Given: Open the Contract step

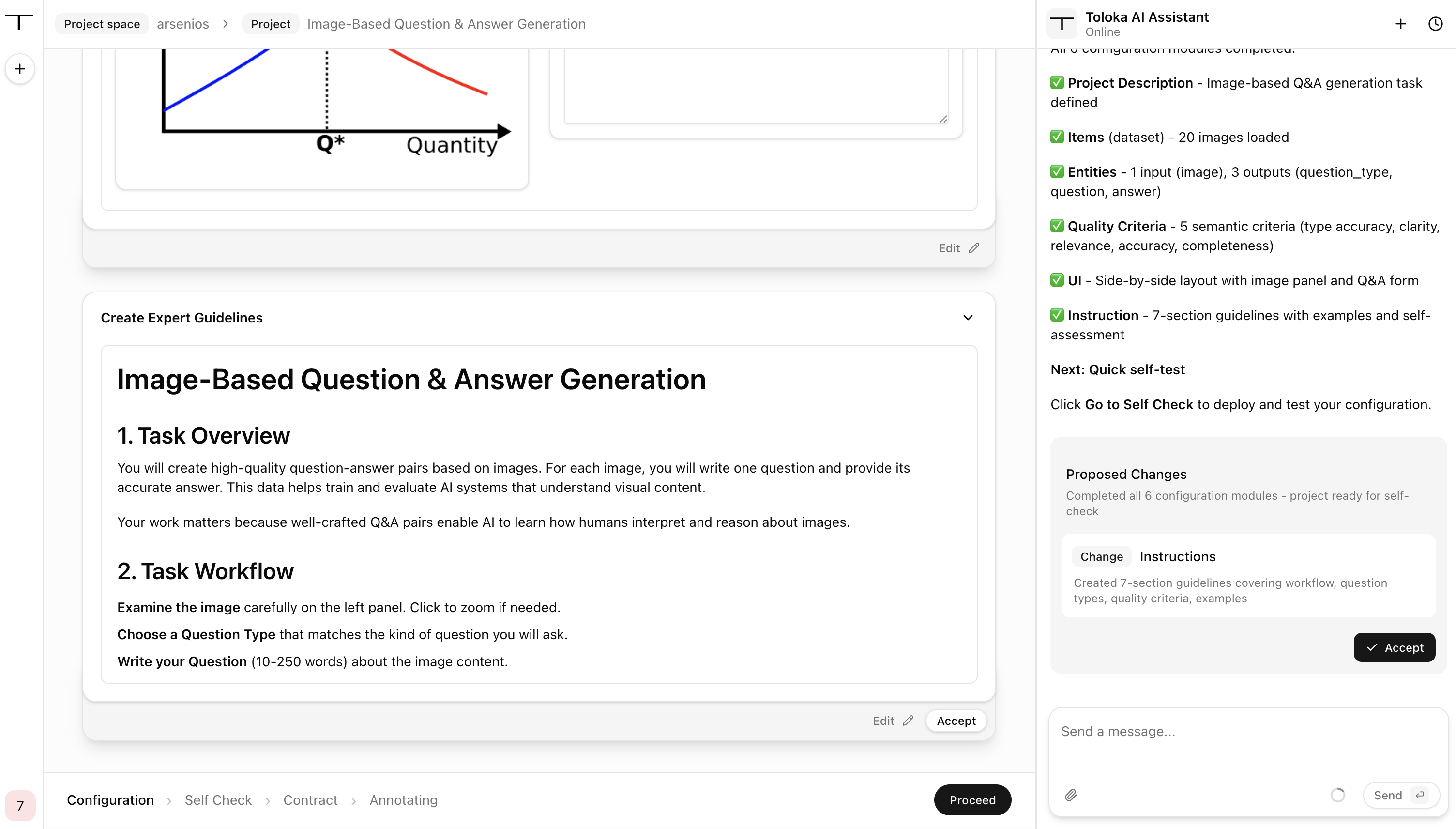Looking at the screenshot, I should pos(310,800).
